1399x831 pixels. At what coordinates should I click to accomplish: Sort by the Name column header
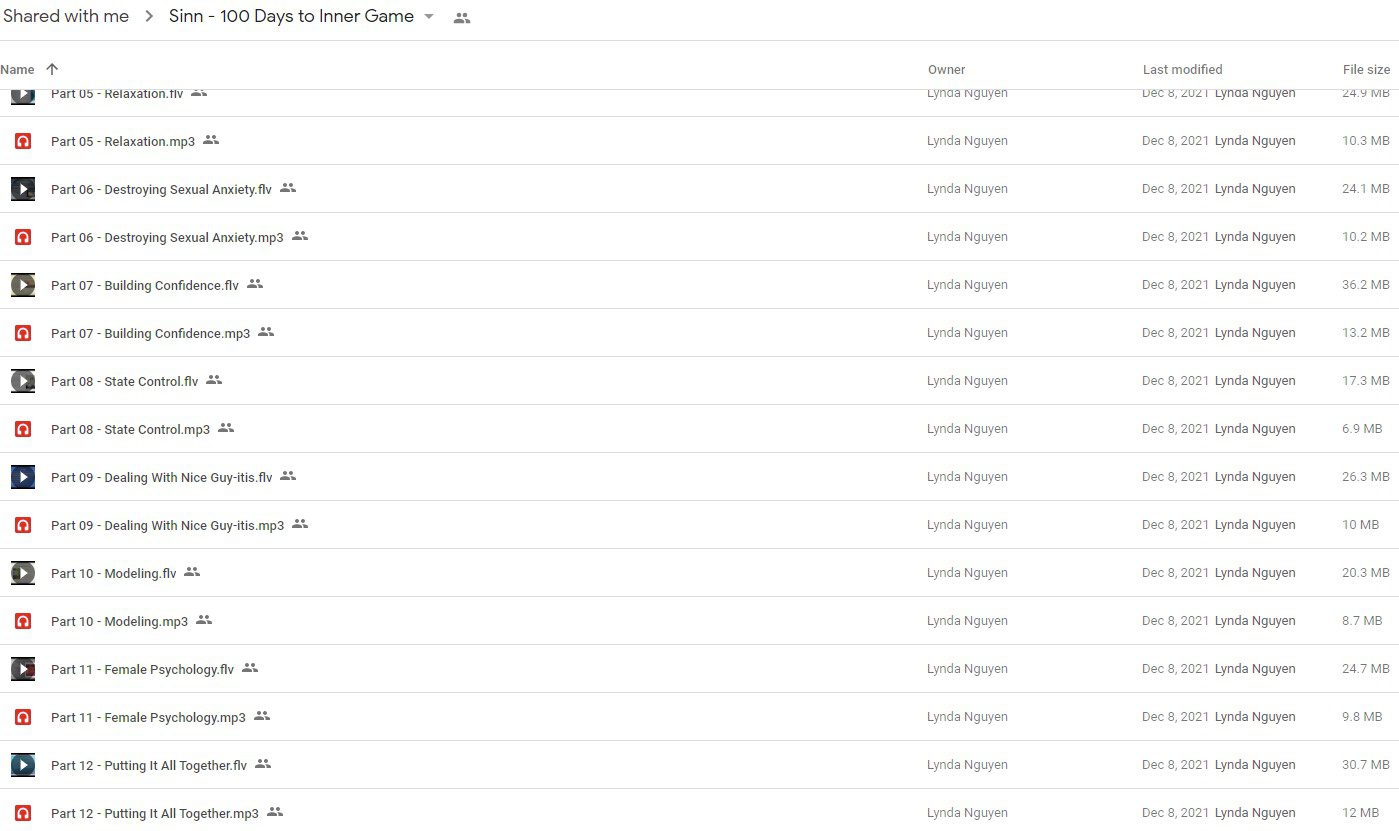pyautogui.click(x=17, y=70)
